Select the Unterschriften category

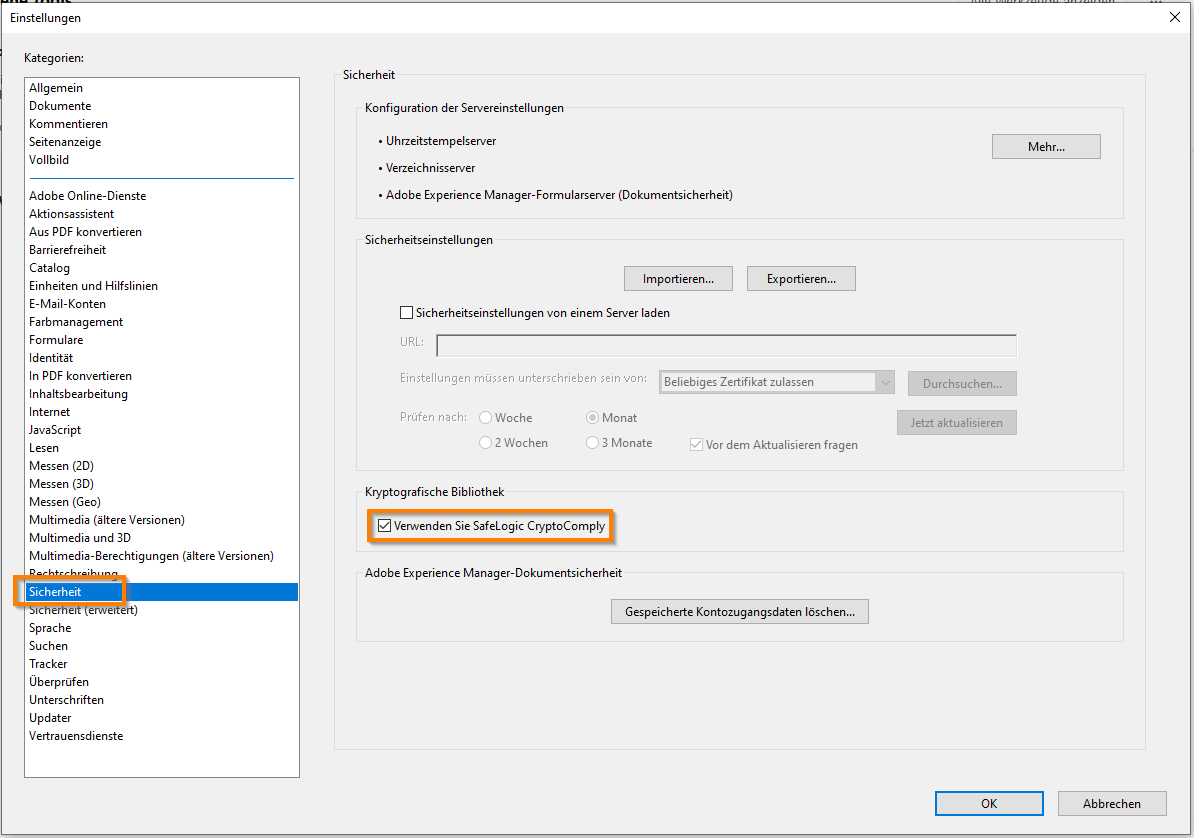[66, 700]
